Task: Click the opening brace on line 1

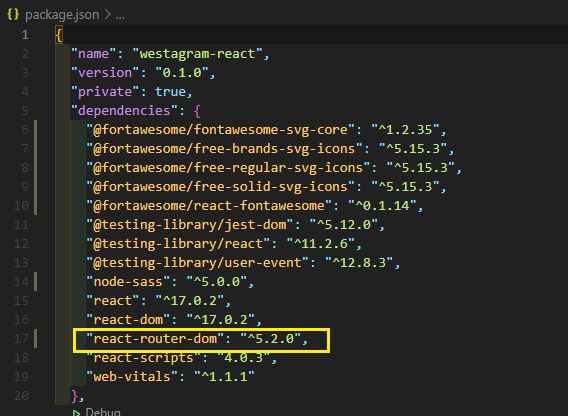Action: coord(59,35)
